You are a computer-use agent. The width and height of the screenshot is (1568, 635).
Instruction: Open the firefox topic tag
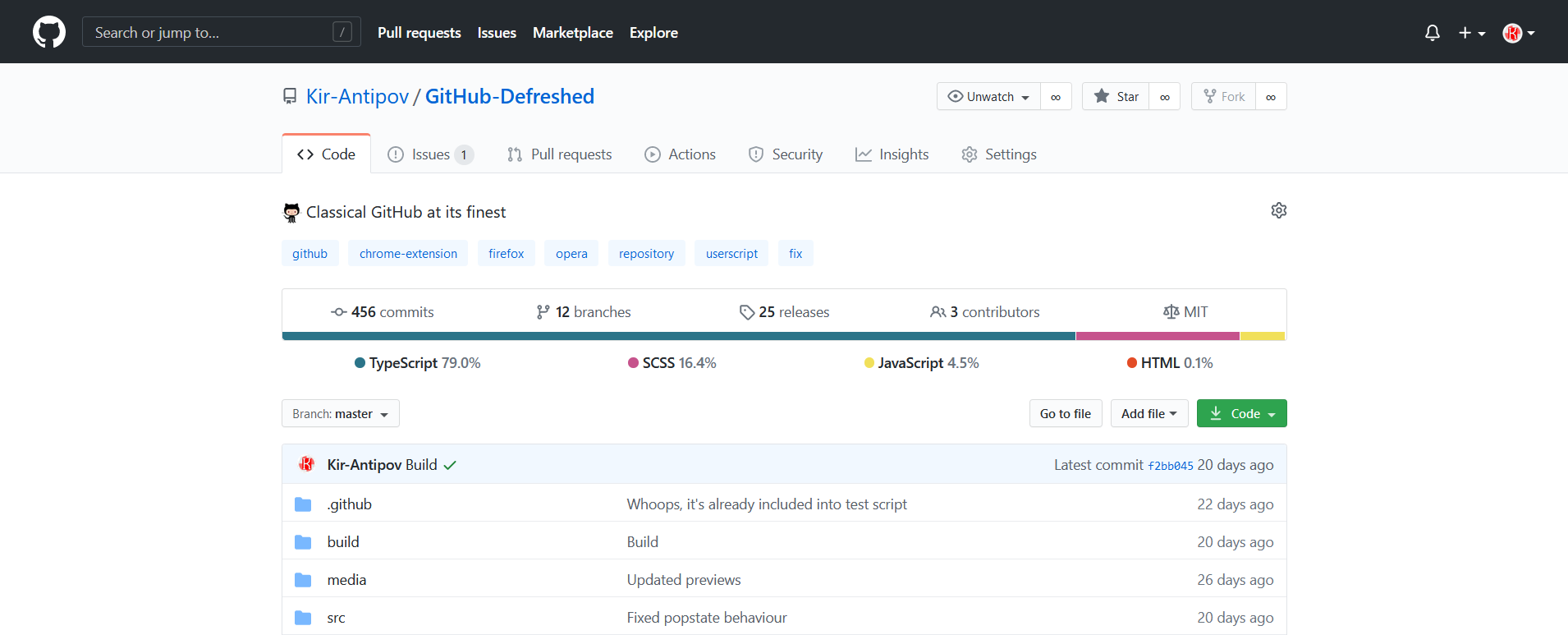coord(507,253)
